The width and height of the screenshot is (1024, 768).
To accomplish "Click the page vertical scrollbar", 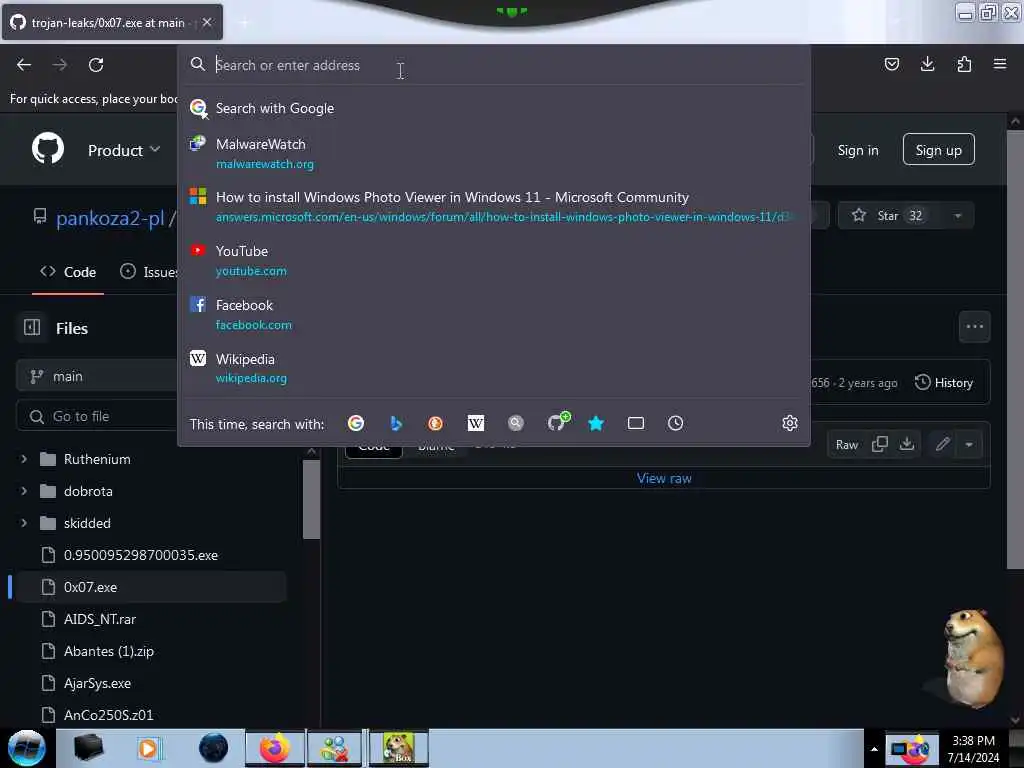I will (x=1014, y=349).
